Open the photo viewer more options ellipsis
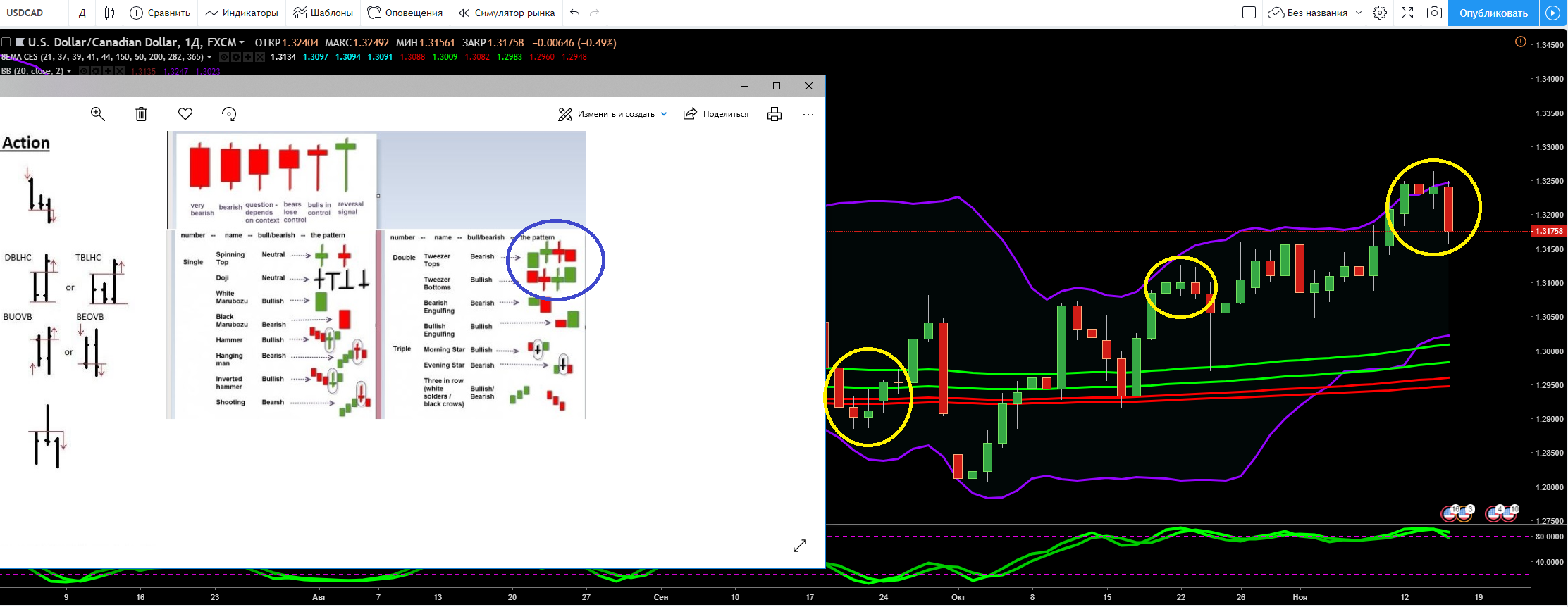Image resolution: width=1568 pixels, height=607 pixels. 808,114
